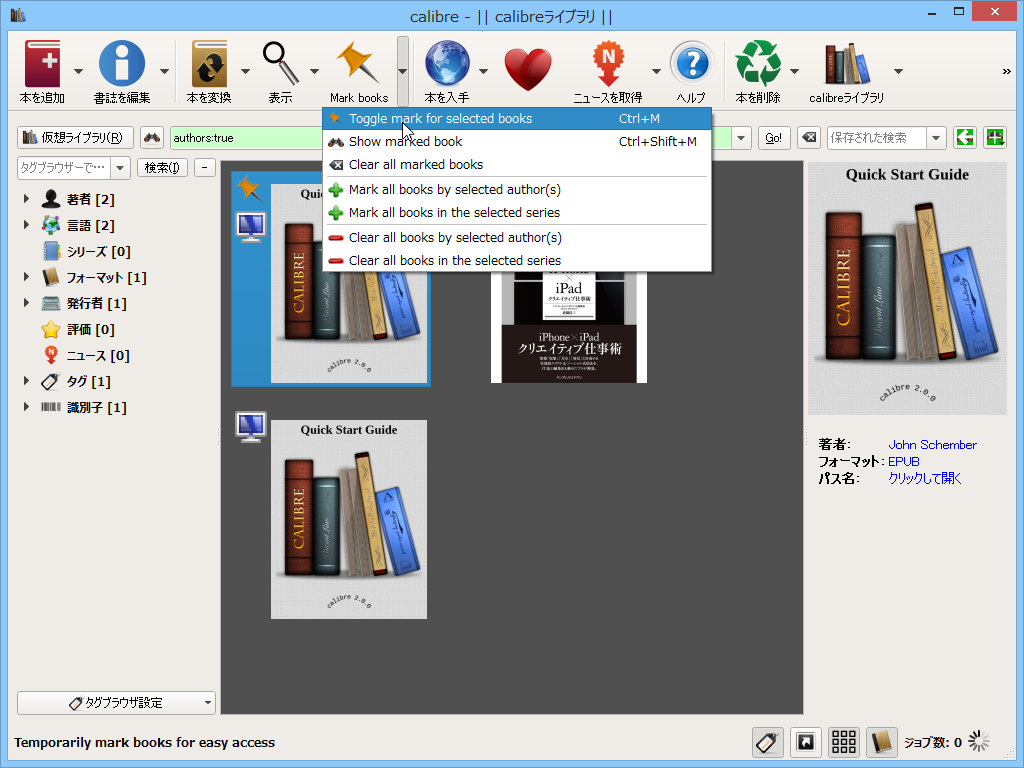Clear the search with the eraser icon

pyautogui.click(x=808, y=138)
